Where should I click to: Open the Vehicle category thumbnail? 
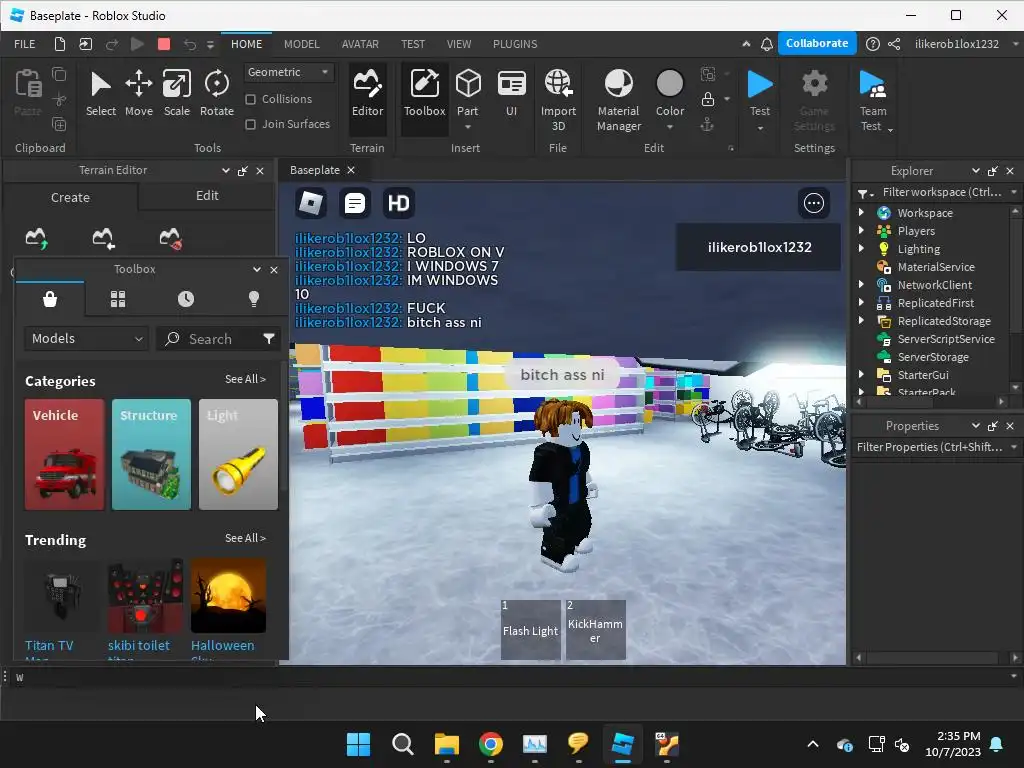coord(64,455)
